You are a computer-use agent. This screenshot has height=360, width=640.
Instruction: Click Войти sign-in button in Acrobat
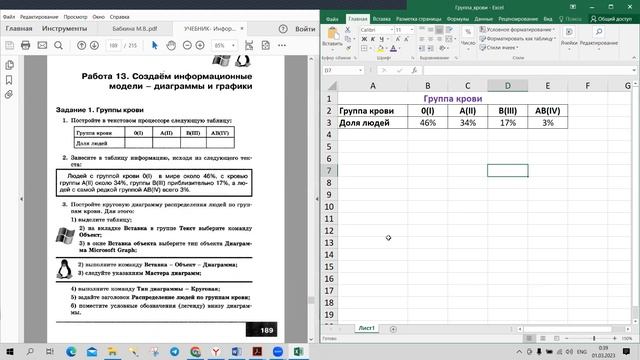305,29
